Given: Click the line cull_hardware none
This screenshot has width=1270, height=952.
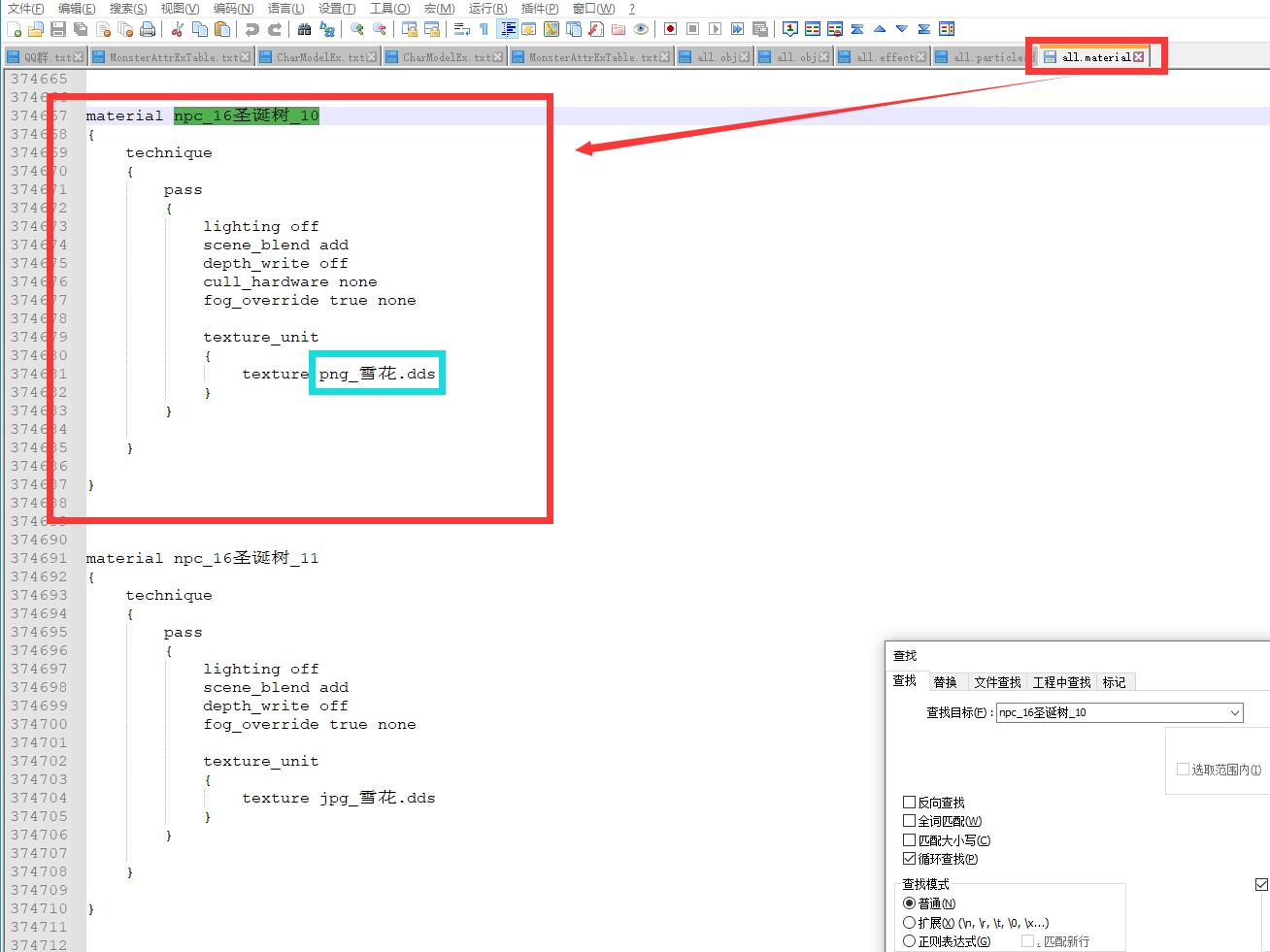Looking at the screenshot, I should 289,281.
